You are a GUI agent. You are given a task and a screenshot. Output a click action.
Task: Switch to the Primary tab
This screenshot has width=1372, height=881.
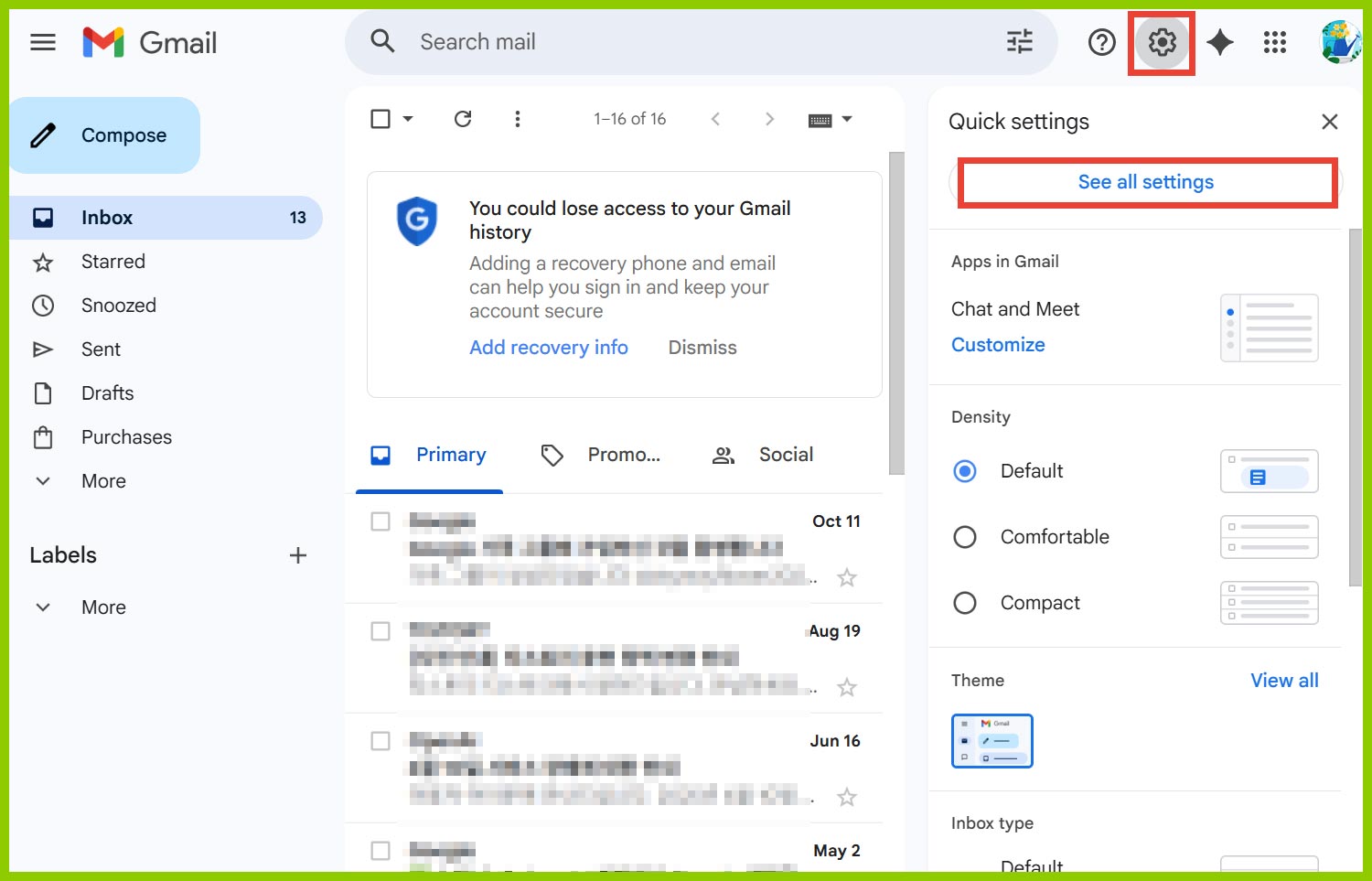coord(429,455)
